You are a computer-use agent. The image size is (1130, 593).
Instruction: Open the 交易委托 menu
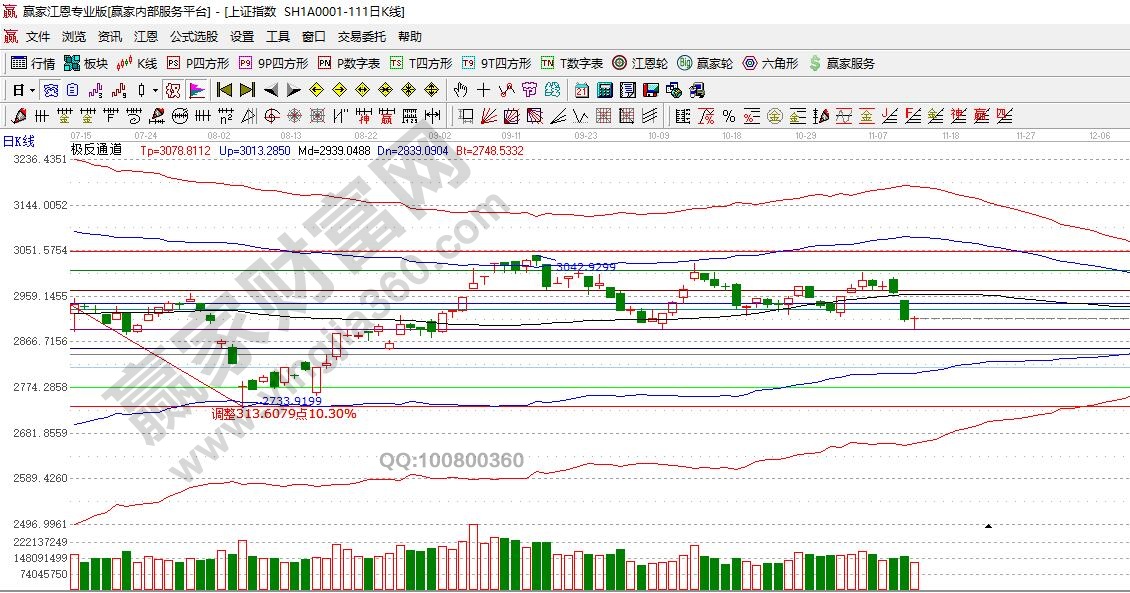click(x=361, y=37)
